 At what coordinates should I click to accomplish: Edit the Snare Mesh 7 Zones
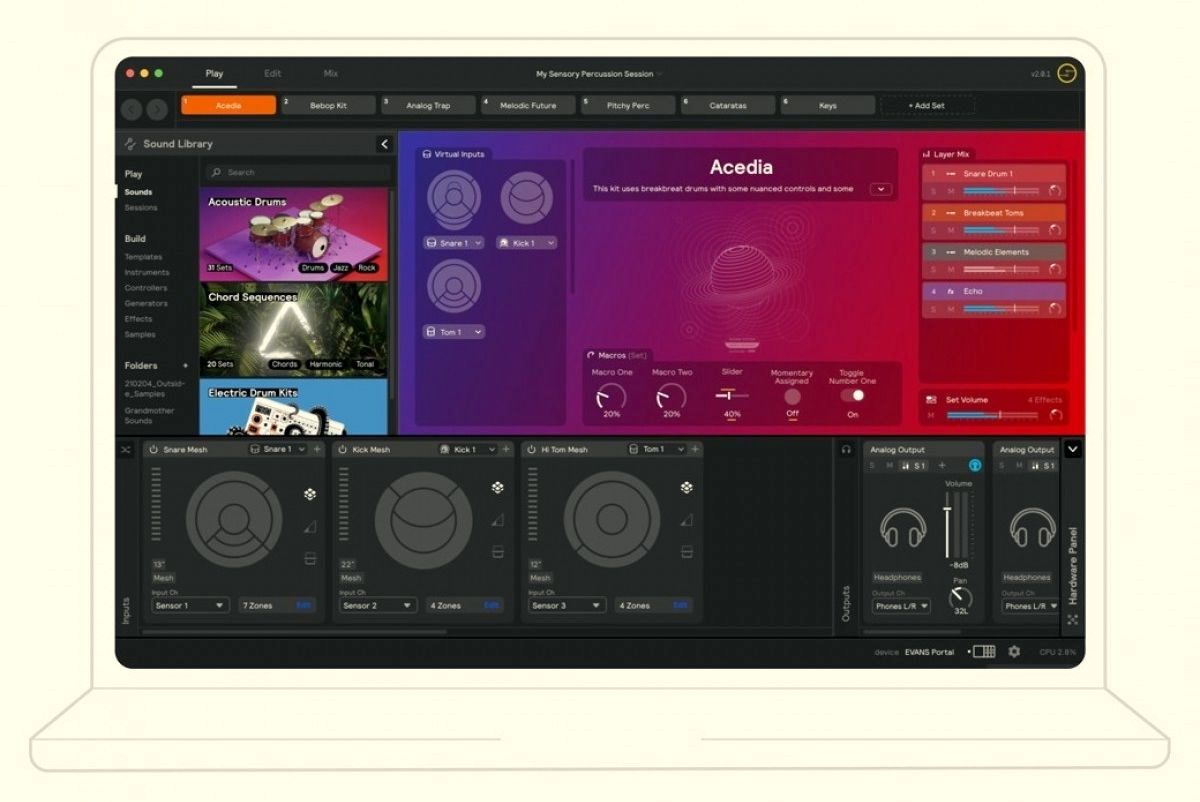point(304,605)
